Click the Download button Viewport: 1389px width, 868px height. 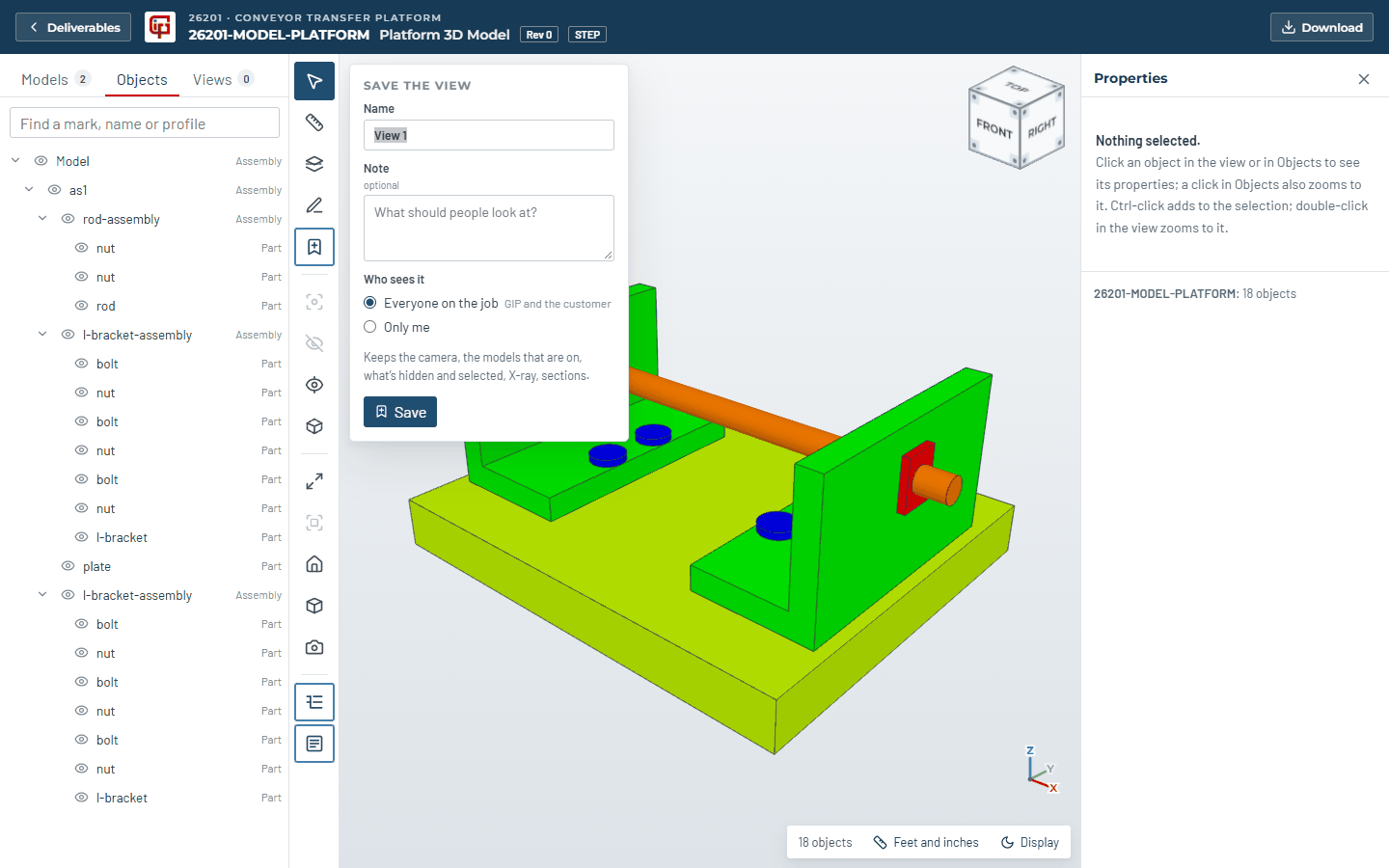tap(1321, 27)
